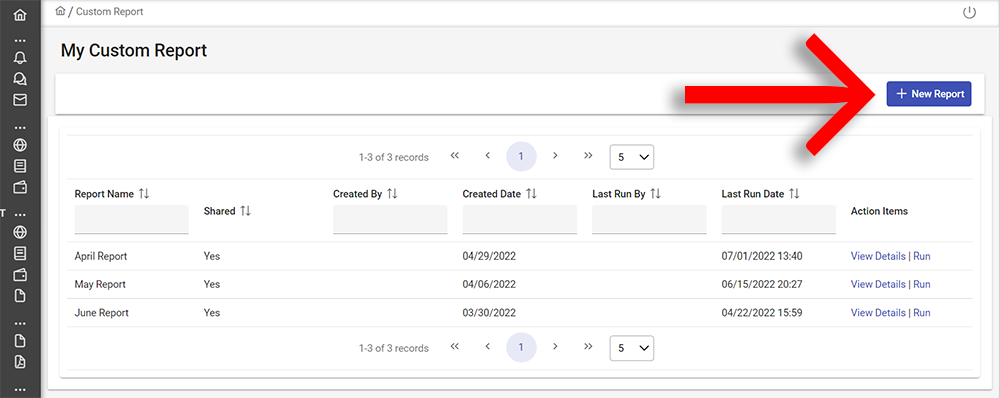Sort by Report Name column arrows
Image resolution: width=1000 pixels, height=398 pixels.
(x=143, y=194)
